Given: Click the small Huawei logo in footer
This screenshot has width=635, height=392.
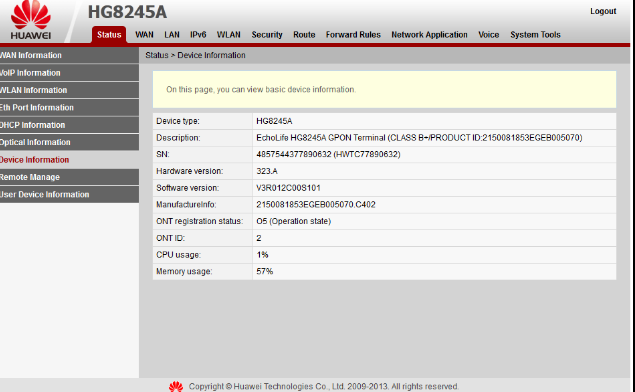Looking at the screenshot, I should coord(176,386).
